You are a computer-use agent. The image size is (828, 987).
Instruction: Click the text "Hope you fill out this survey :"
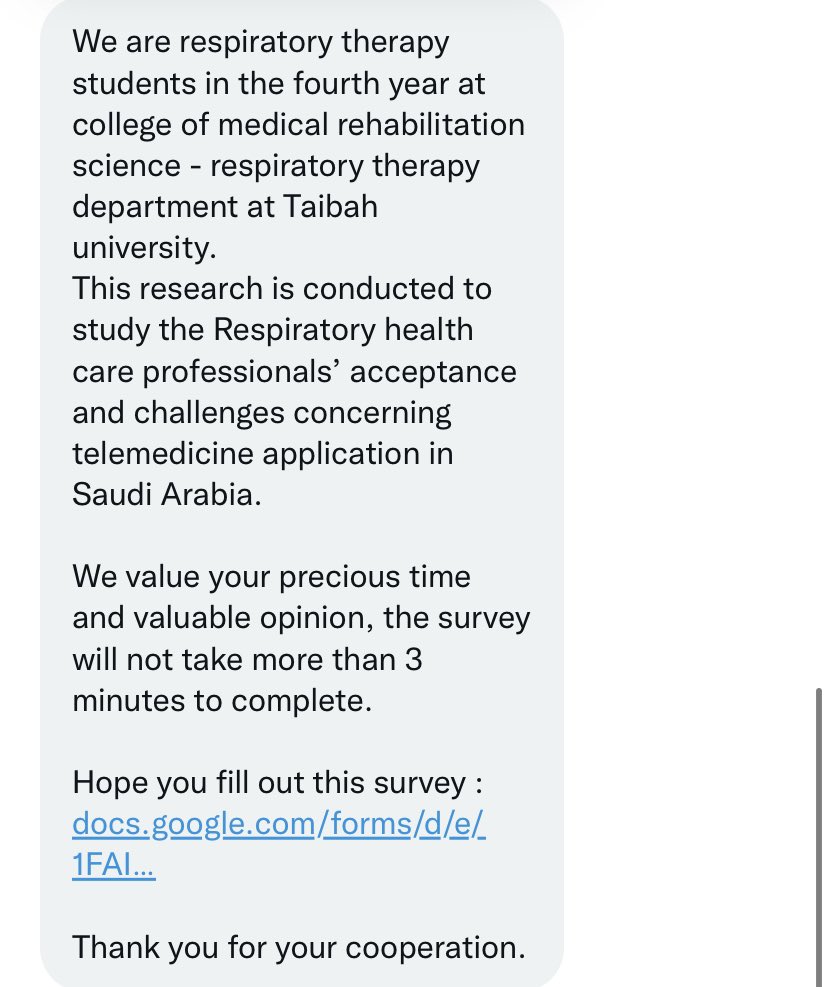[x=278, y=782]
